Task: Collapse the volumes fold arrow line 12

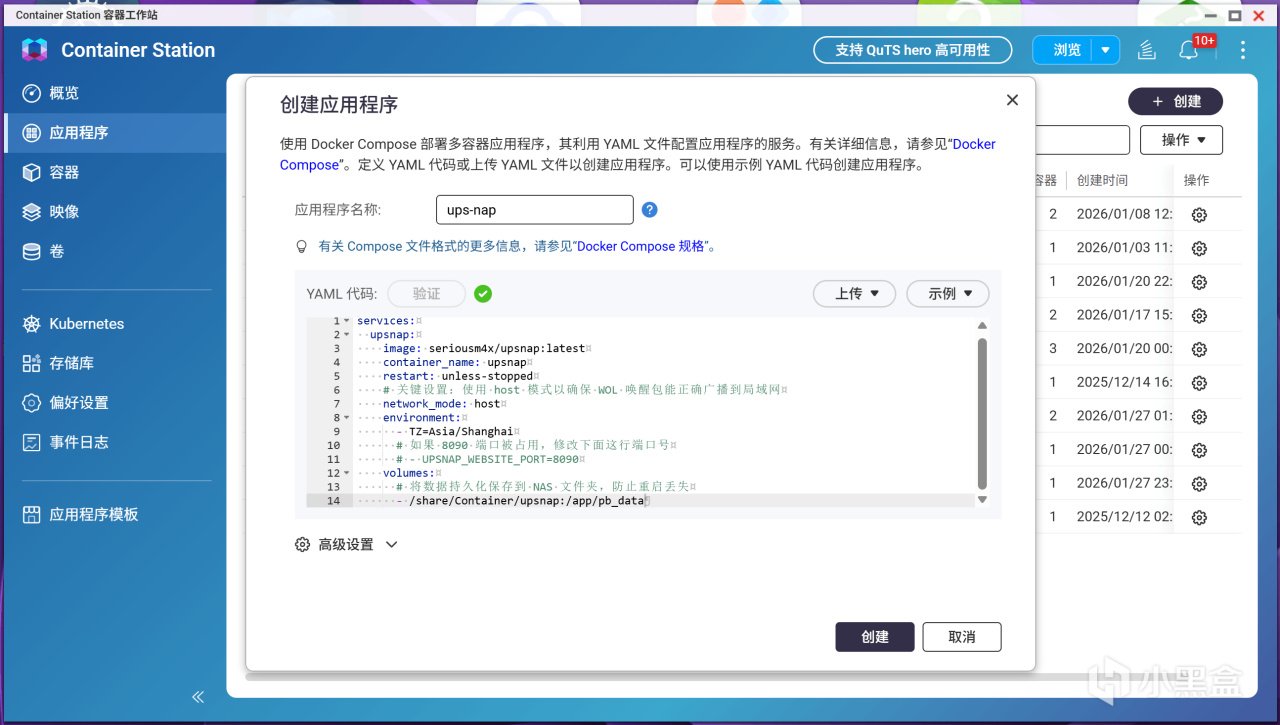Action: pos(347,473)
